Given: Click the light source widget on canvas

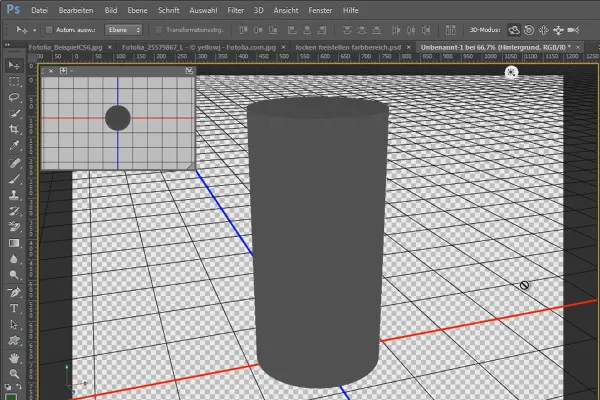Looking at the screenshot, I should tap(511, 72).
